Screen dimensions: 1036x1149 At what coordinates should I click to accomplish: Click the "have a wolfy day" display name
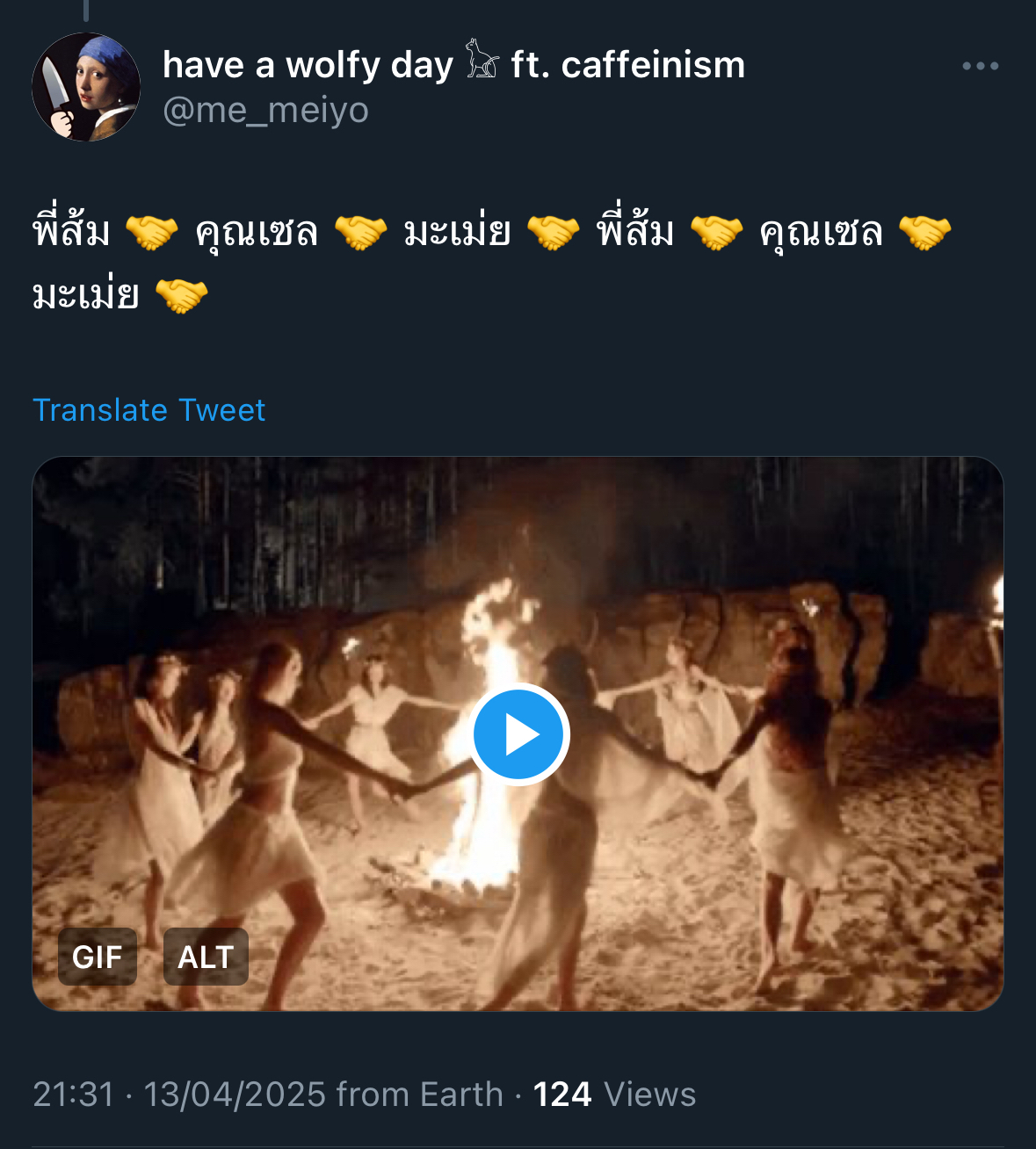click(x=308, y=65)
